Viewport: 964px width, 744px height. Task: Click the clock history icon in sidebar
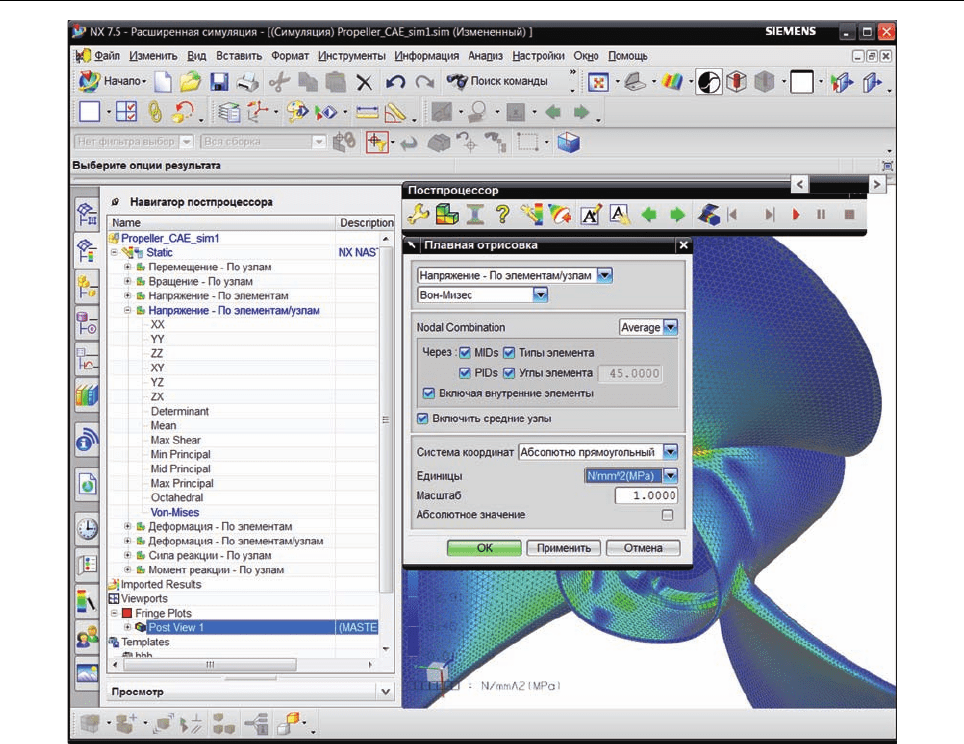click(x=87, y=529)
